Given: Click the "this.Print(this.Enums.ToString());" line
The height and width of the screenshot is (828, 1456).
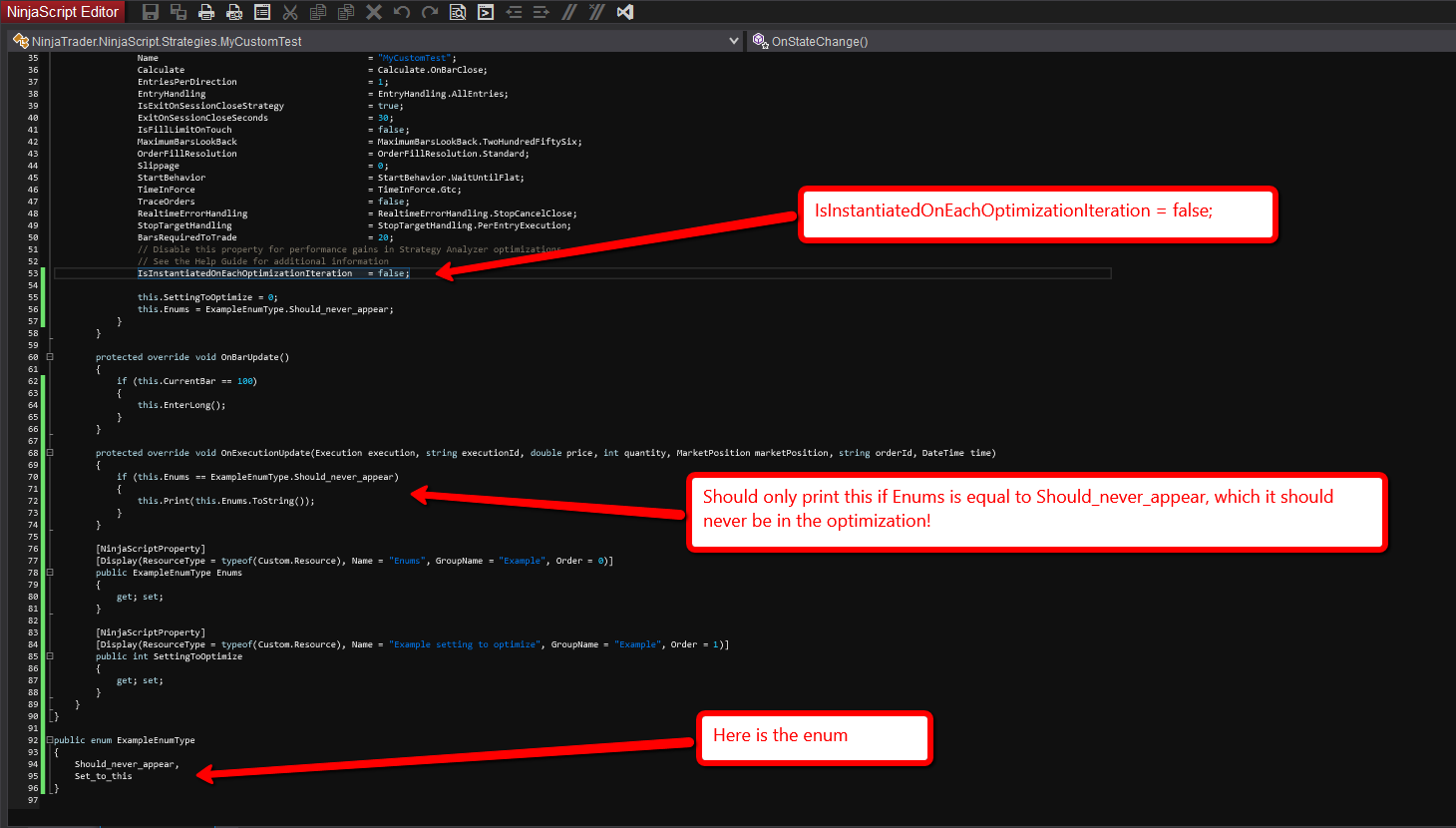Looking at the screenshot, I should pos(225,501).
